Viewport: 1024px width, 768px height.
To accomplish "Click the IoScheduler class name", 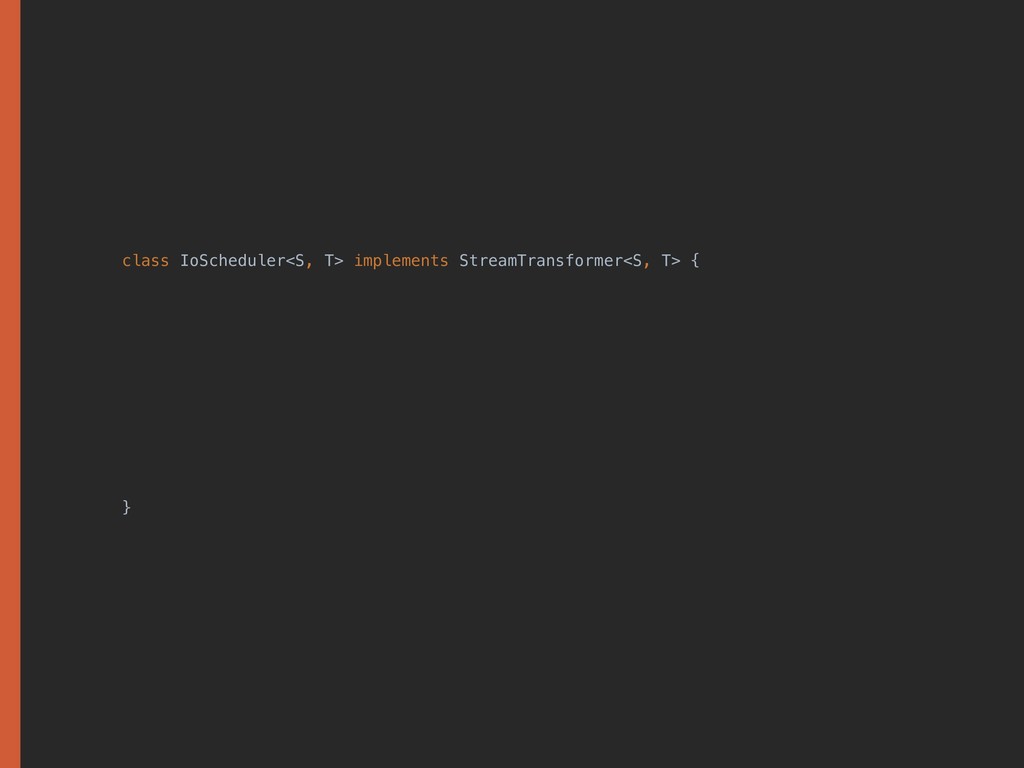I will point(232,261).
